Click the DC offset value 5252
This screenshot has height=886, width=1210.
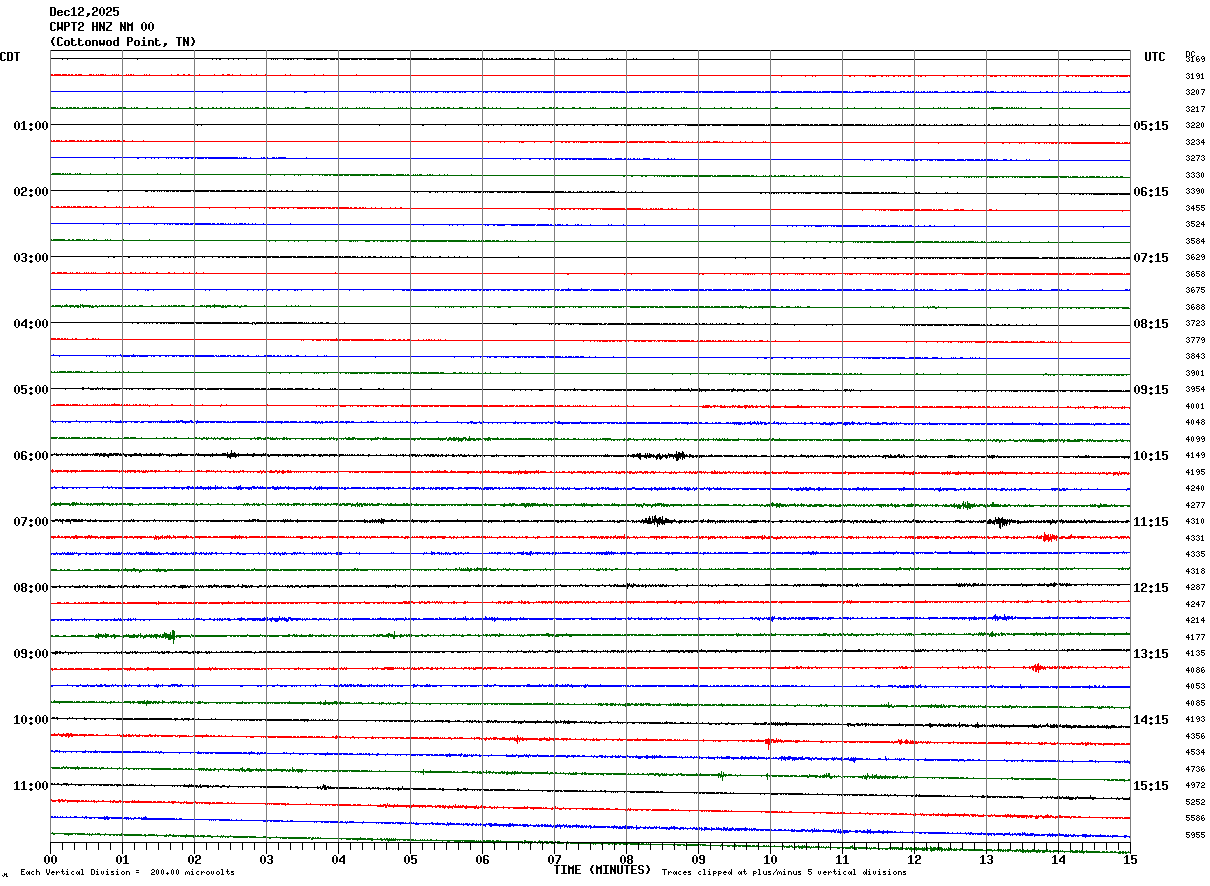pyautogui.click(x=1195, y=802)
